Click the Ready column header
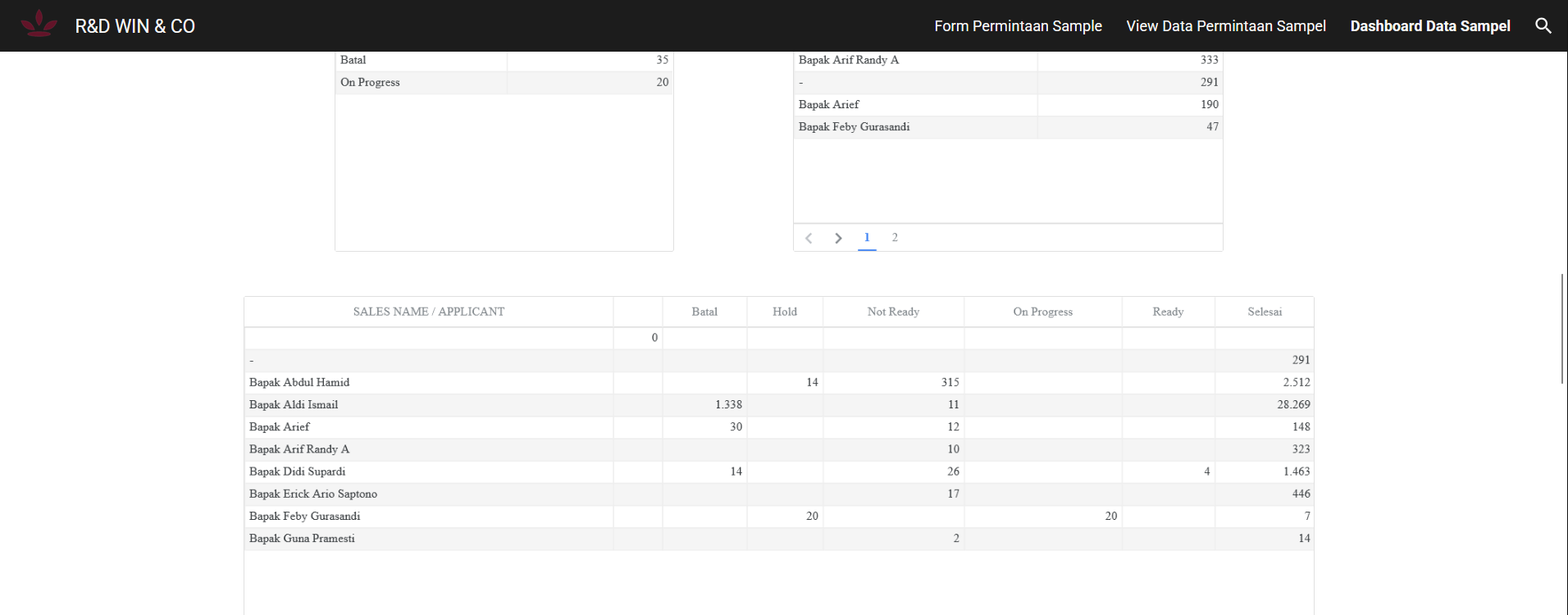This screenshot has height=615, width=1568. coord(1168,312)
